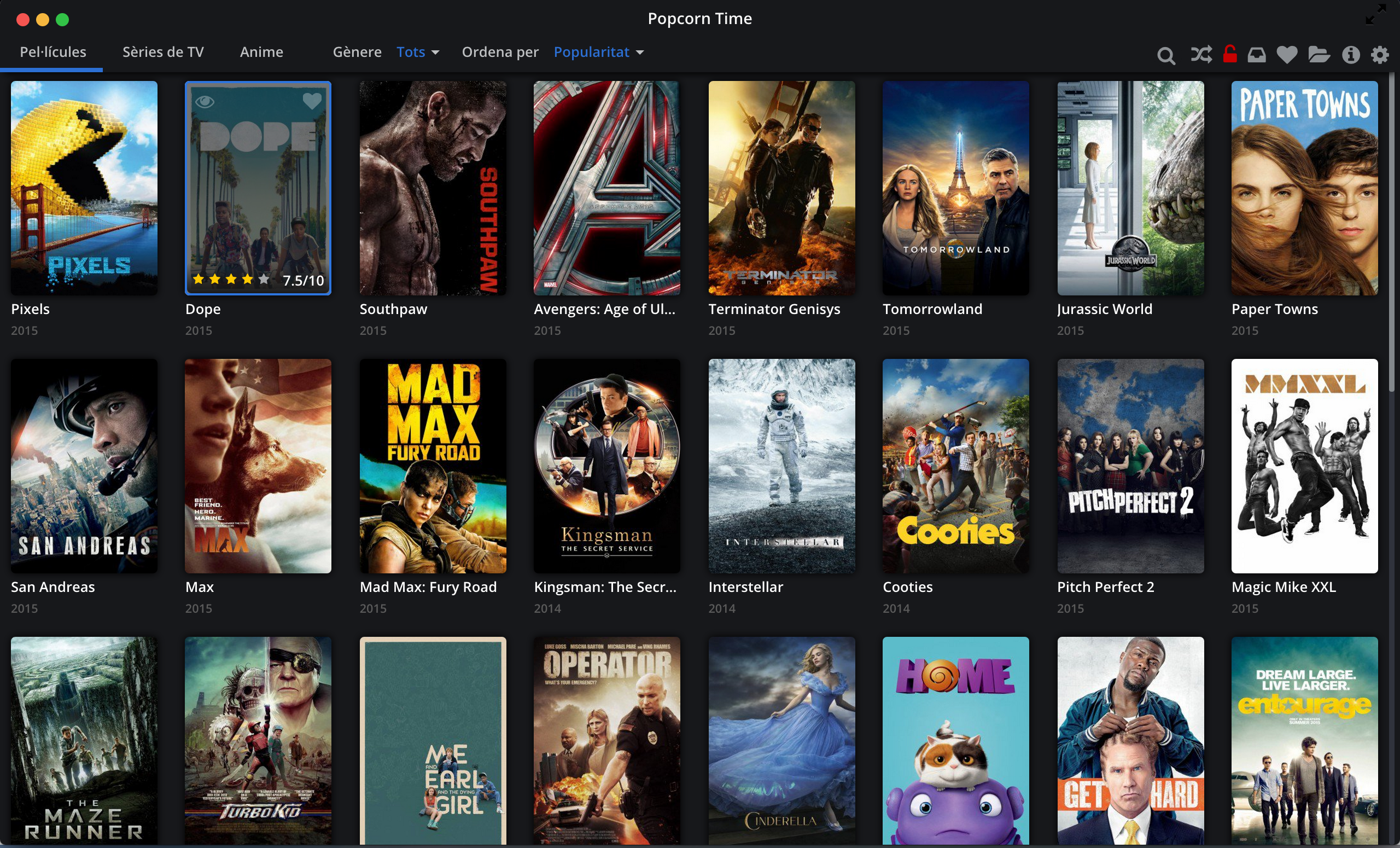Click the 'Gènere' filter label
Screen dimensions: 1400x848
(x=357, y=52)
